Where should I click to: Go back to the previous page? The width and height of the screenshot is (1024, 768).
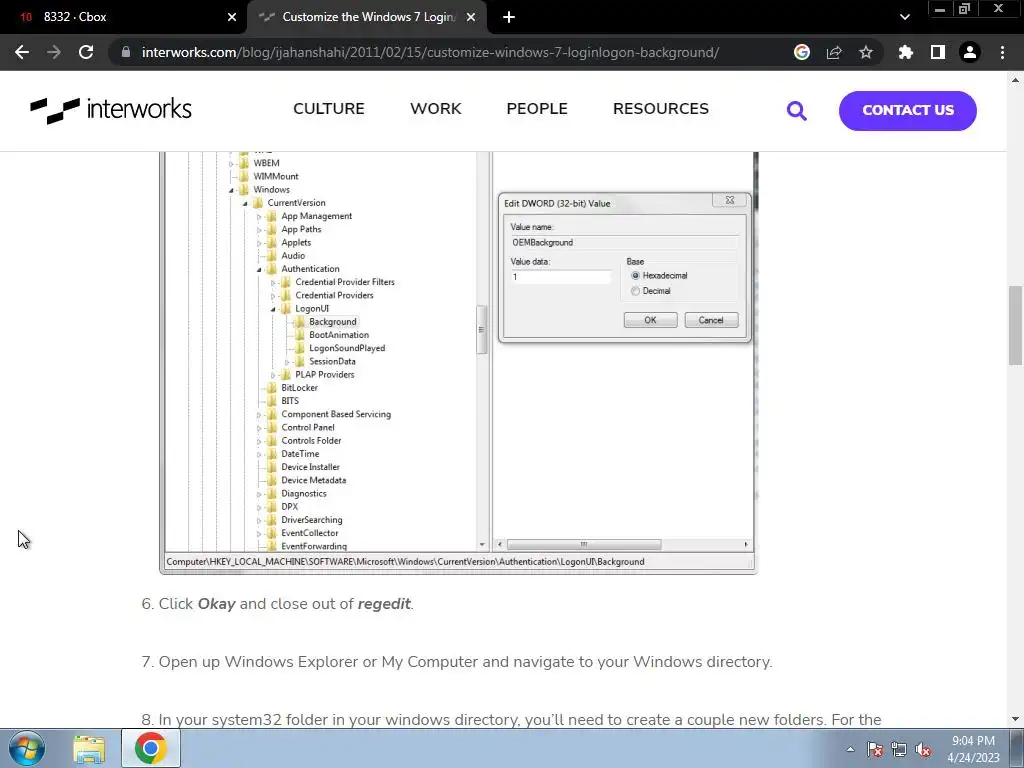click(x=22, y=52)
